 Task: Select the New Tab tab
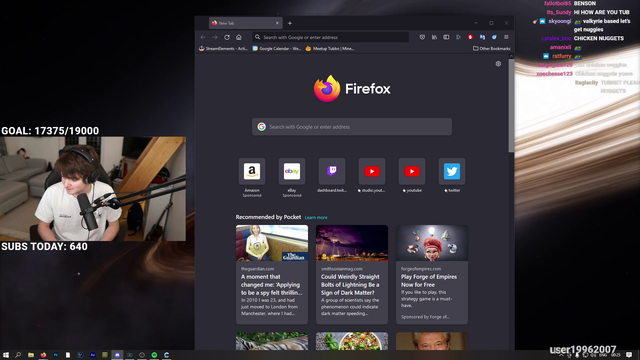click(245, 23)
